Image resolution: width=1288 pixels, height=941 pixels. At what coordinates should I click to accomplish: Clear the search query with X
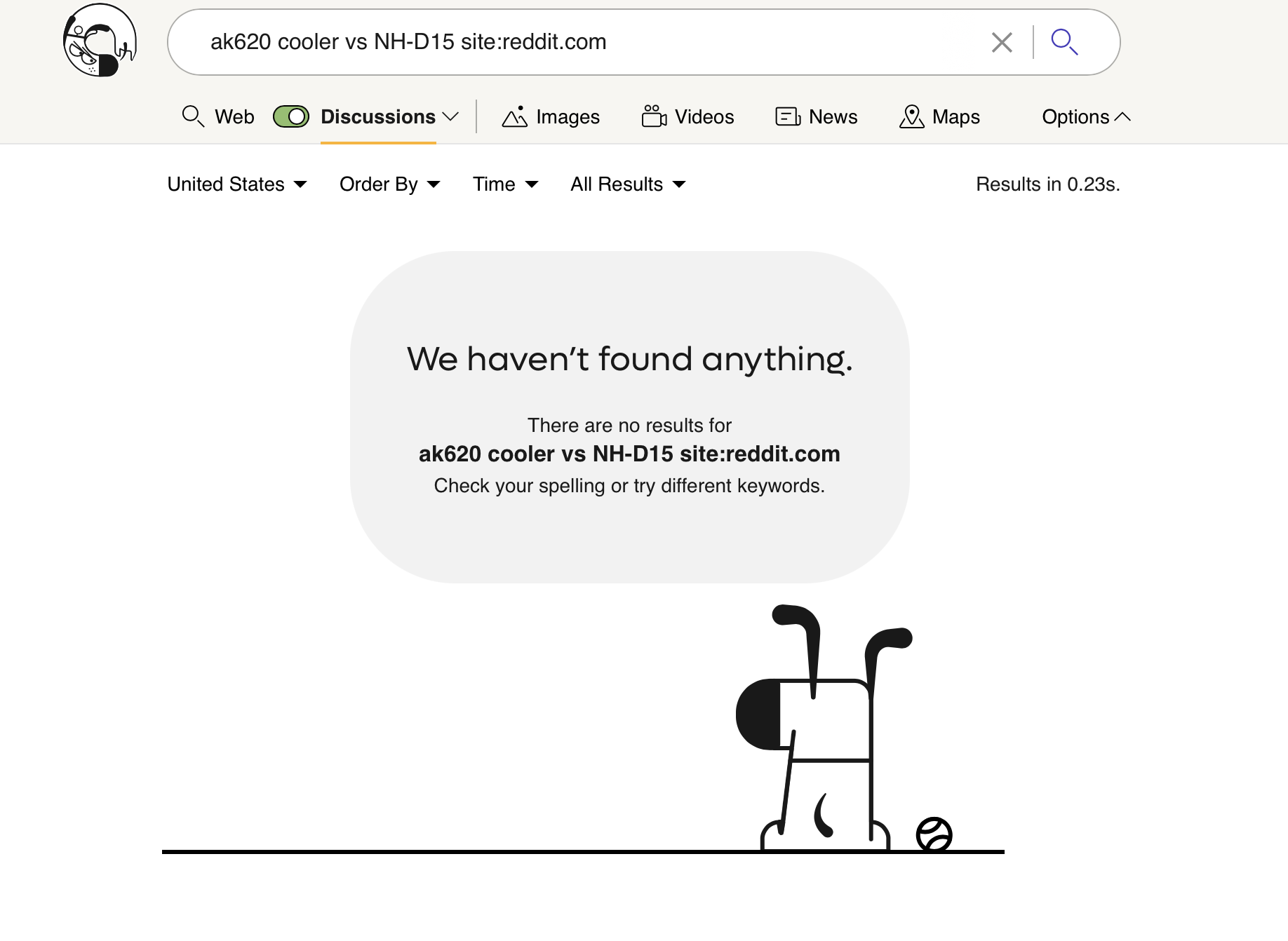[x=1002, y=42]
